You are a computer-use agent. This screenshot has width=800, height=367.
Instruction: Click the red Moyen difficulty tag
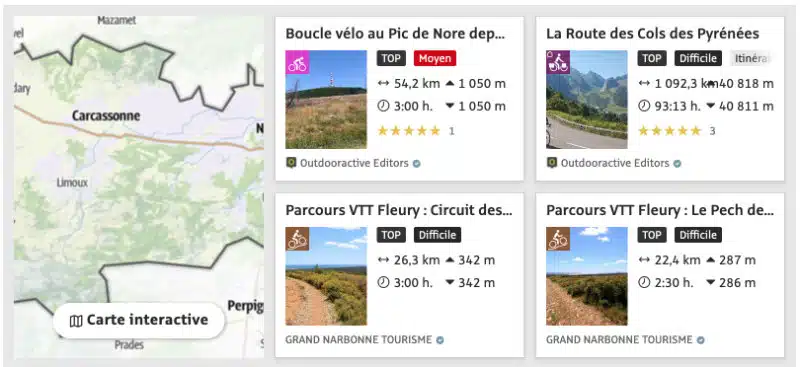pyautogui.click(x=435, y=58)
